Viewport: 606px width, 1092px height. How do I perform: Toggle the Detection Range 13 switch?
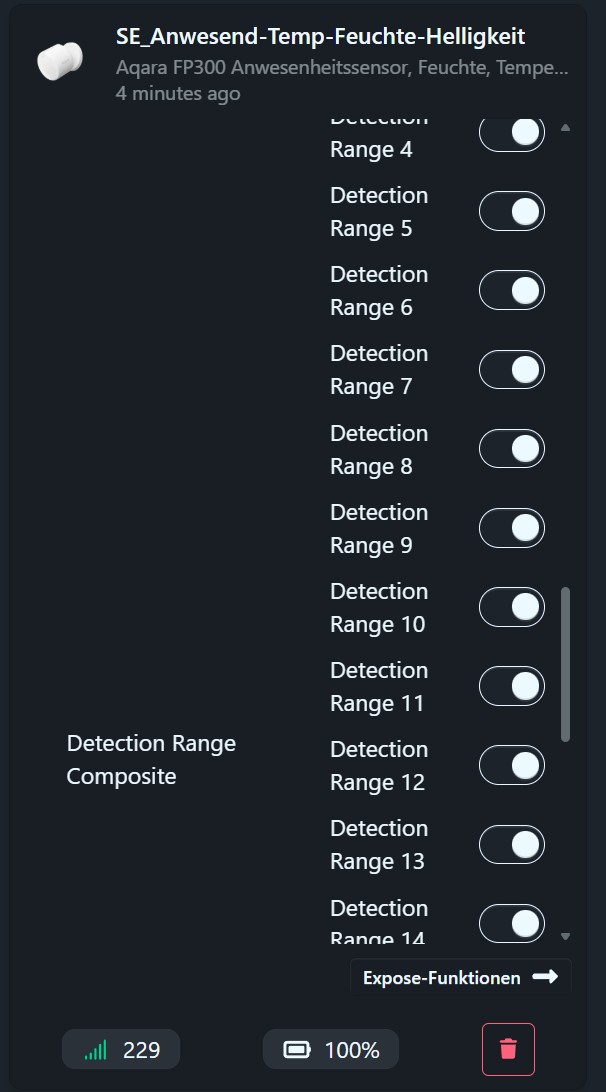pyautogui.click(x=512, y=844)
